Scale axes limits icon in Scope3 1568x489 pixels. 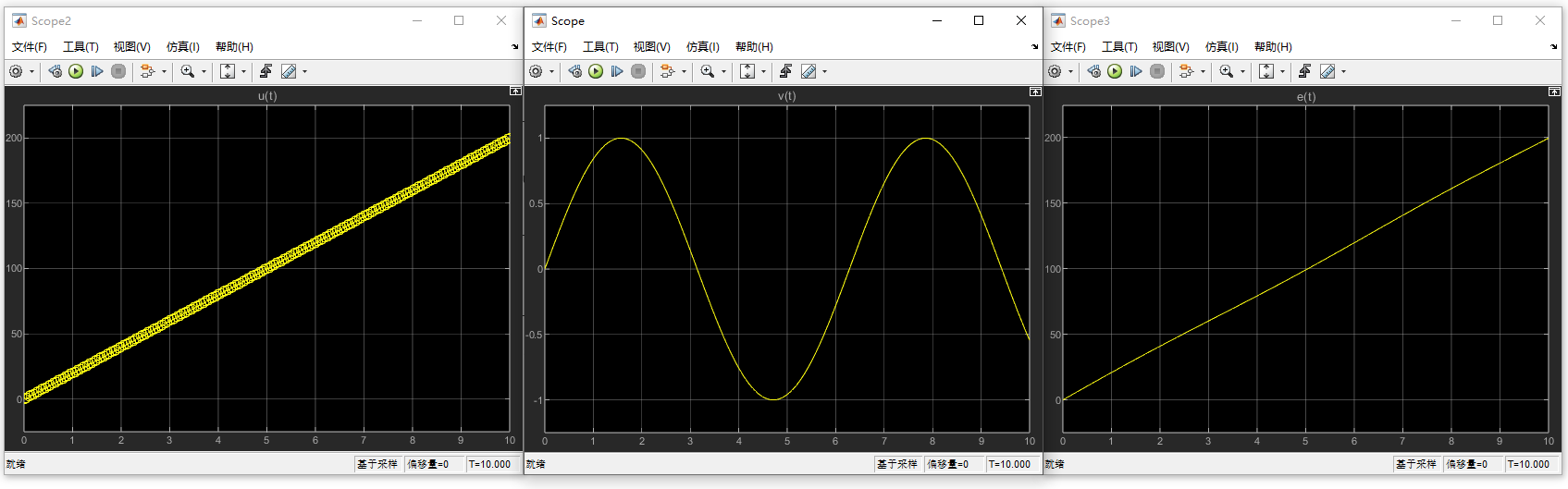(1266, 71)
